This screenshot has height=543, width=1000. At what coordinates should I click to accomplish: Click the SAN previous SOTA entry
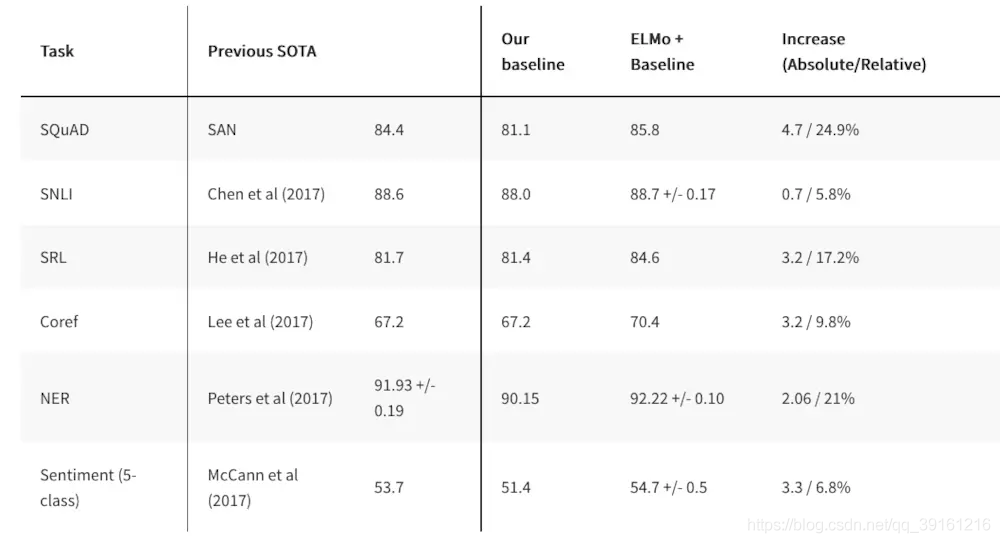[222, 130]
